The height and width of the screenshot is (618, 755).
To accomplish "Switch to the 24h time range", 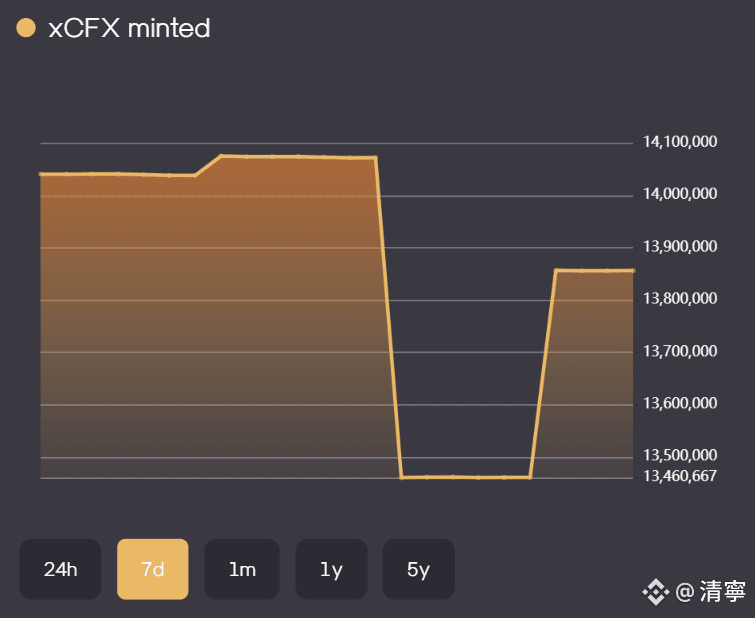I will click(x=60, y=569).
